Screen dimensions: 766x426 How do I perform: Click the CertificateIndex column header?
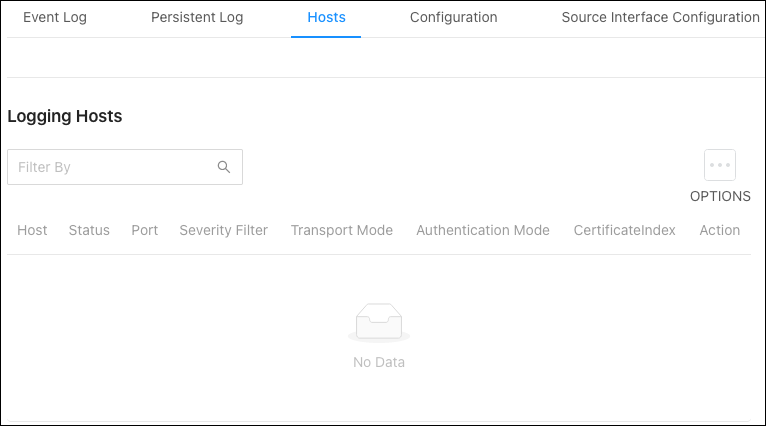coord(624,230)
